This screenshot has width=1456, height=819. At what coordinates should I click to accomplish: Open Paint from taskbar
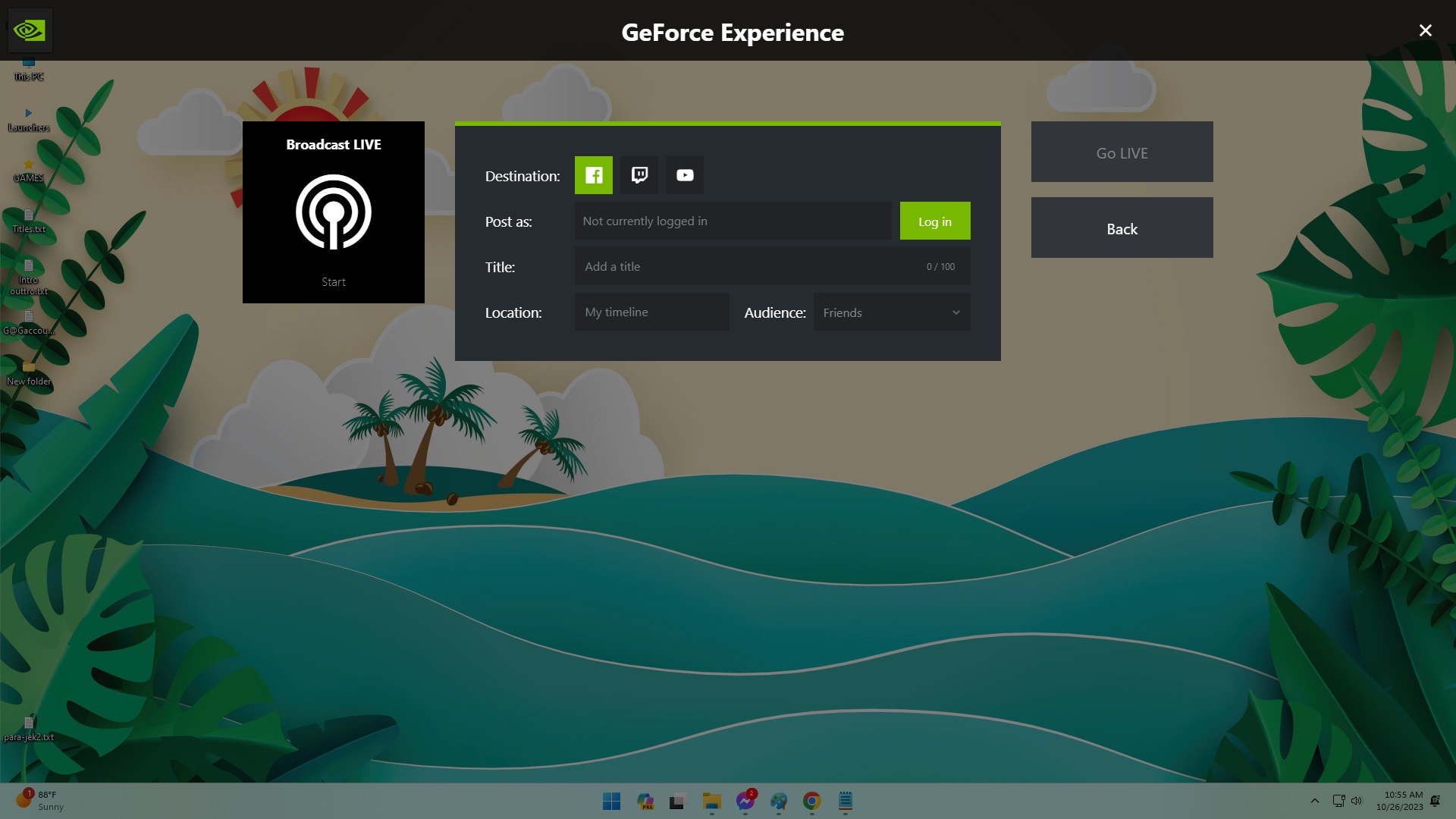coord(779,801)
